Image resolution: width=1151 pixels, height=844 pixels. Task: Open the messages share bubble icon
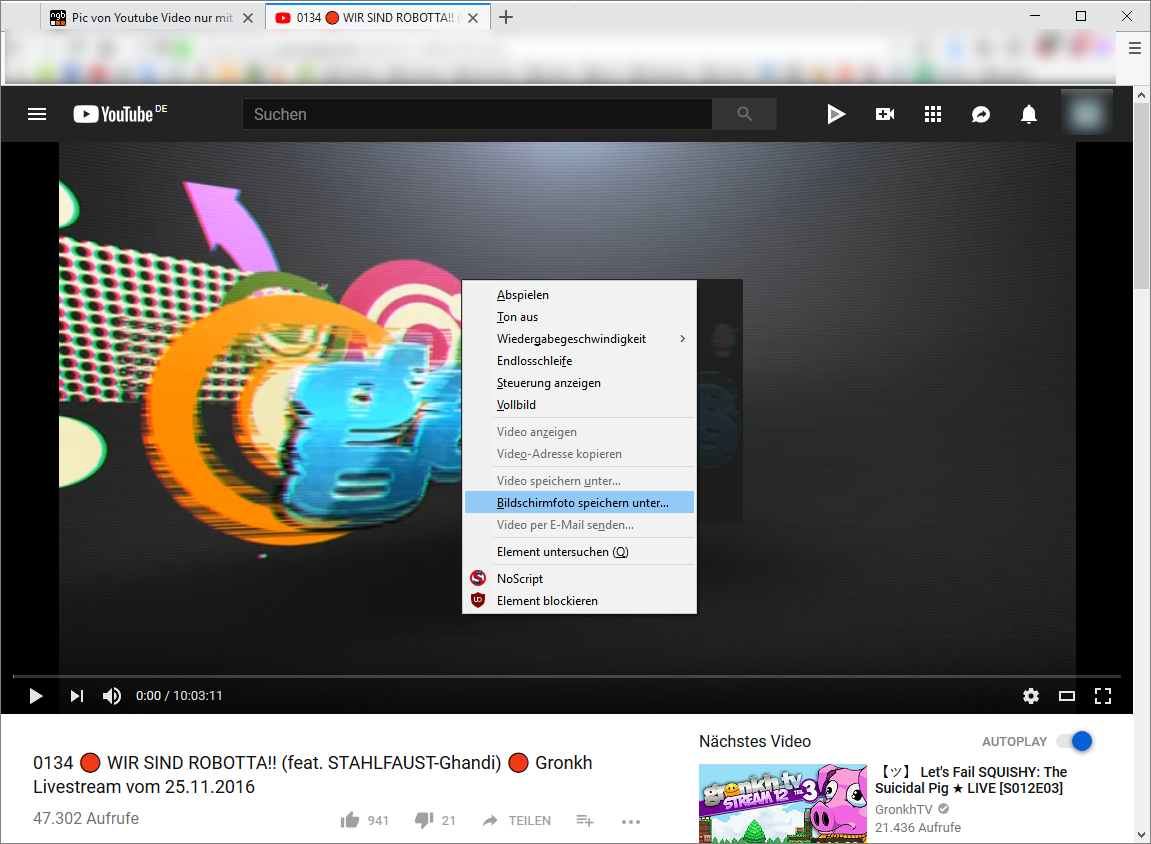pyautogui.click(x=981, y=114)
